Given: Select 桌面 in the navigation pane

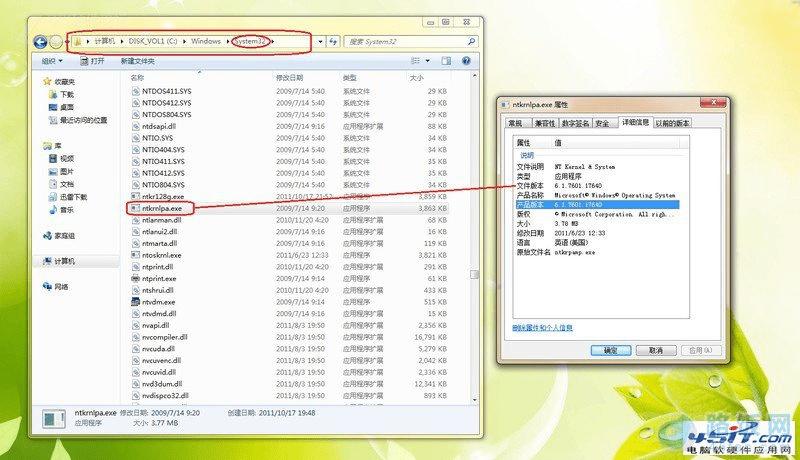Looking at the screenshot, I should 61,107.
